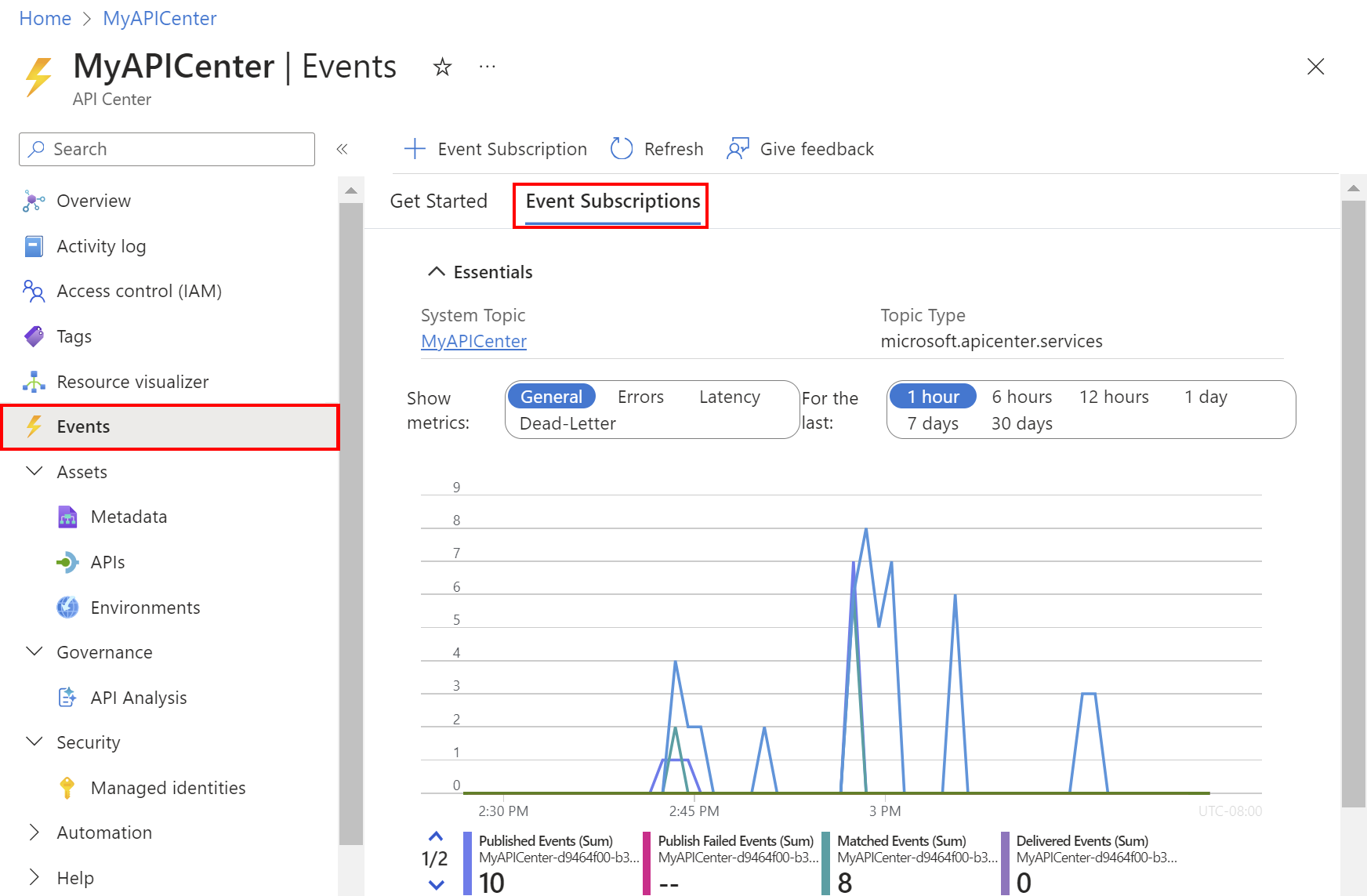The height and width of the screenshot is (896, 1367).
Task: Open the ellipsis menu next to Events title
Action: (x=487, y=67)
